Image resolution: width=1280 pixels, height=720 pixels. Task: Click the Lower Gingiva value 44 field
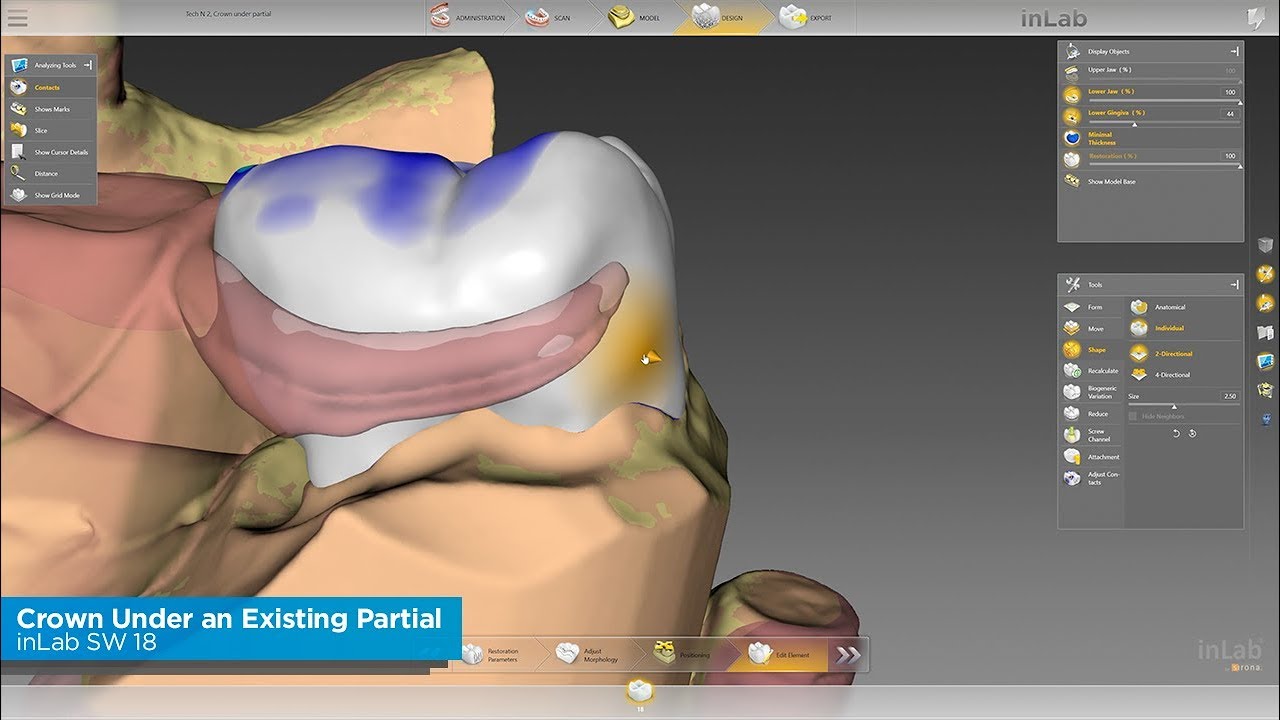click(1229, 114)
